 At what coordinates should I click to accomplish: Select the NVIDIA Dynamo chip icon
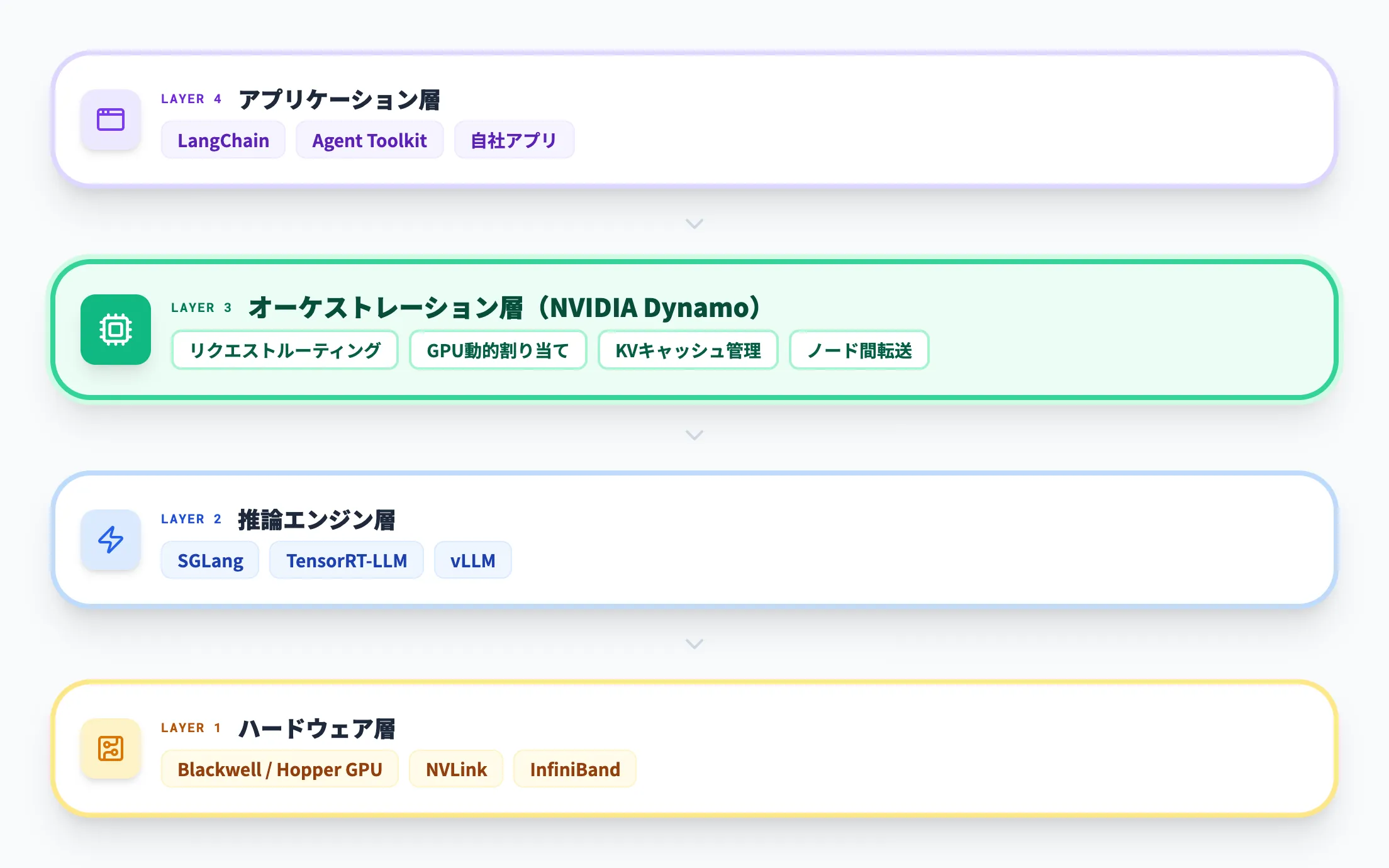[115, 329]
